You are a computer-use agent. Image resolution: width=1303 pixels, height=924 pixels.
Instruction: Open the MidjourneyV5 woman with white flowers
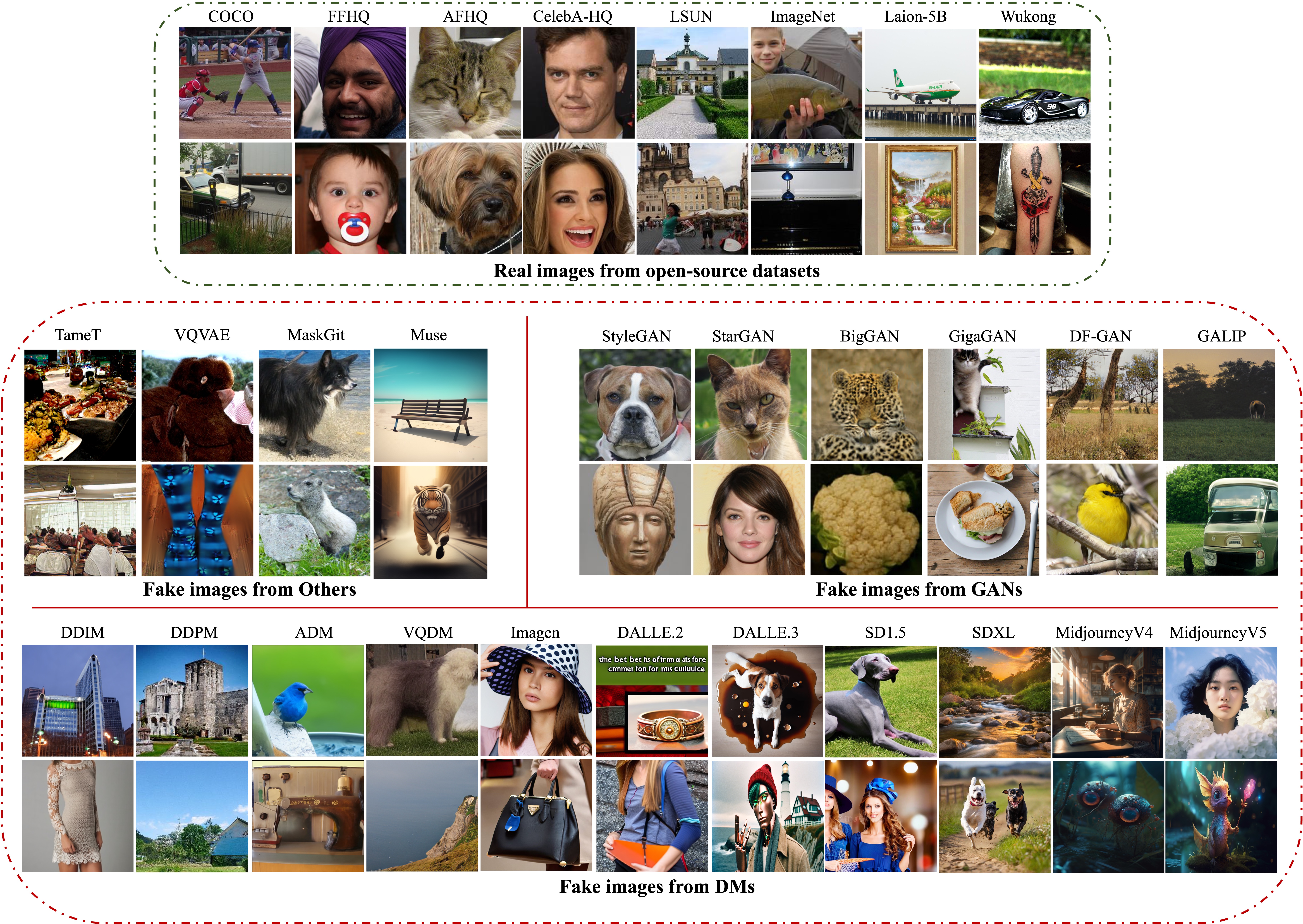tap(1221, 703)
